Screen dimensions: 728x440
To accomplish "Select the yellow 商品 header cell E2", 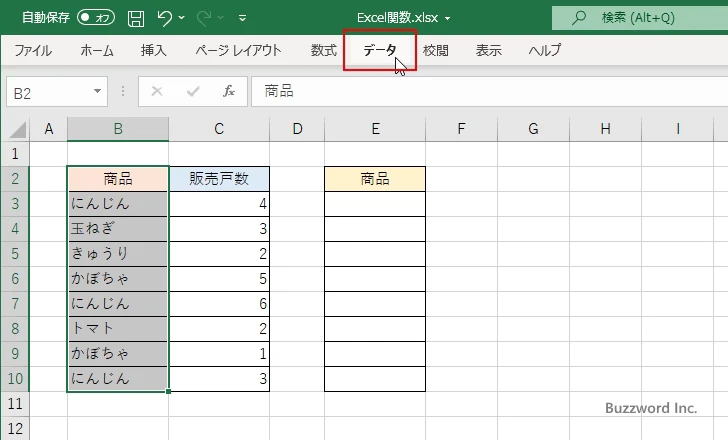I will click(375, 179).
